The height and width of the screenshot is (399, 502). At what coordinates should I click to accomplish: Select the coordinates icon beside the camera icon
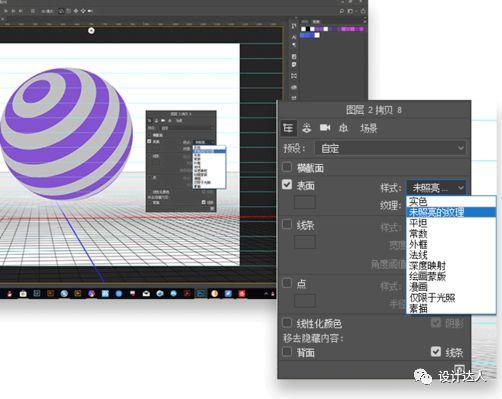[343, 128]
